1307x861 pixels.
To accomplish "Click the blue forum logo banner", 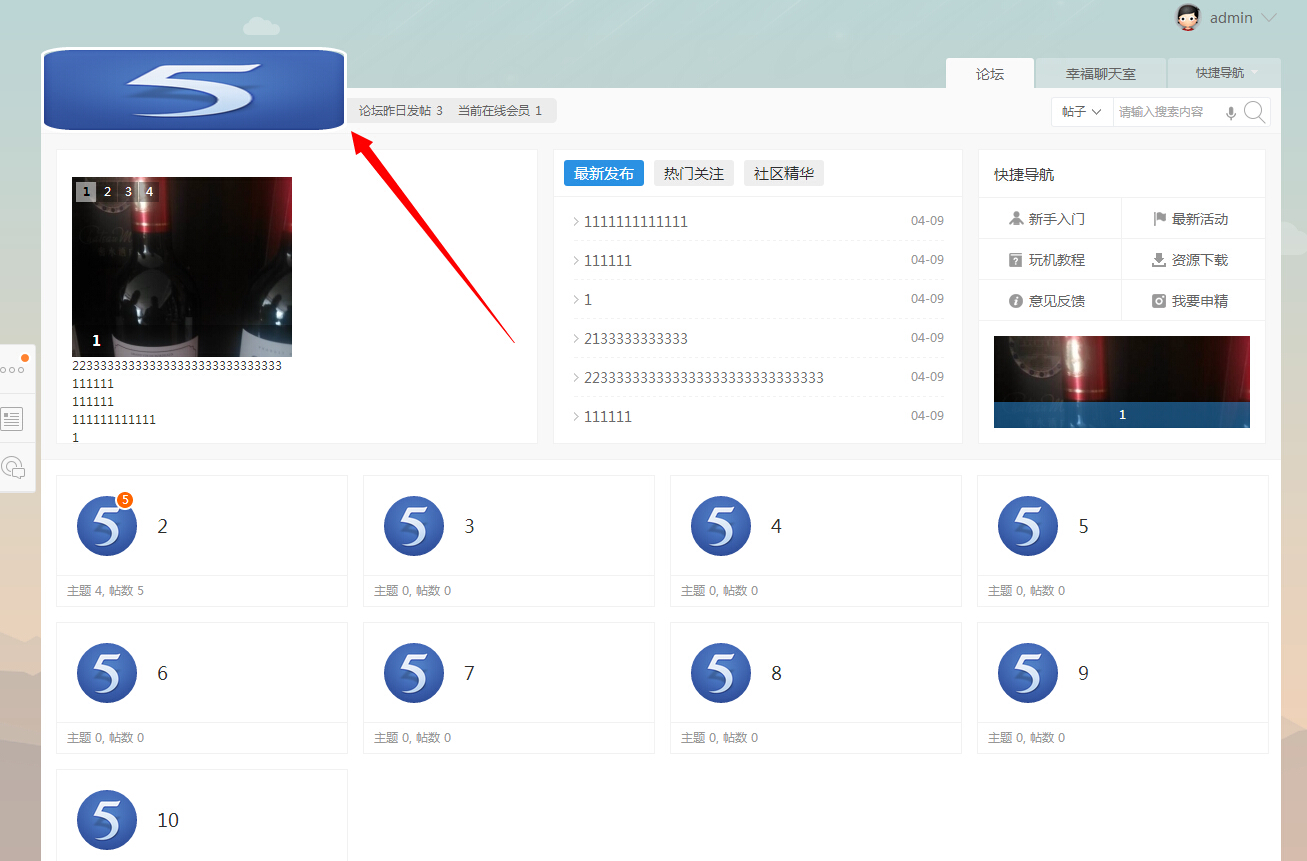I will click(x=194, y=90).
